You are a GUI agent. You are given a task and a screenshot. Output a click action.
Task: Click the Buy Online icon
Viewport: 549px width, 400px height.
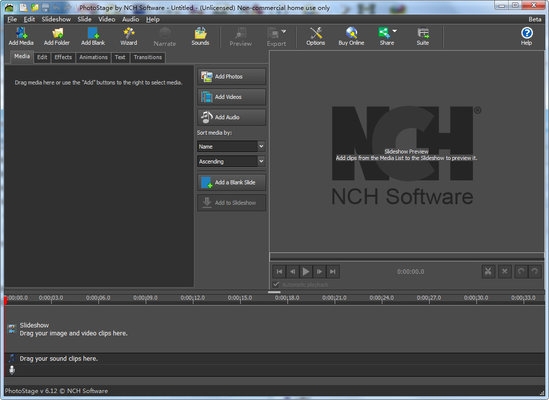[351, 36]
